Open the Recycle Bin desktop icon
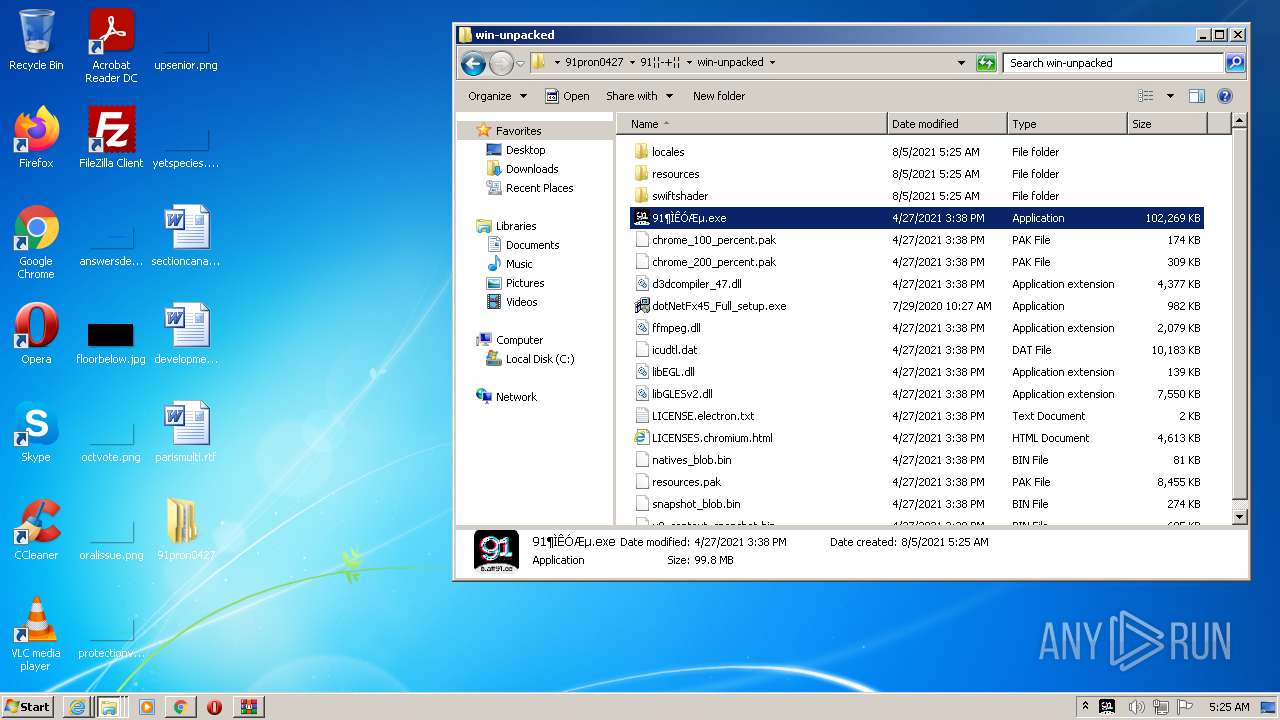 coord(36,40)
